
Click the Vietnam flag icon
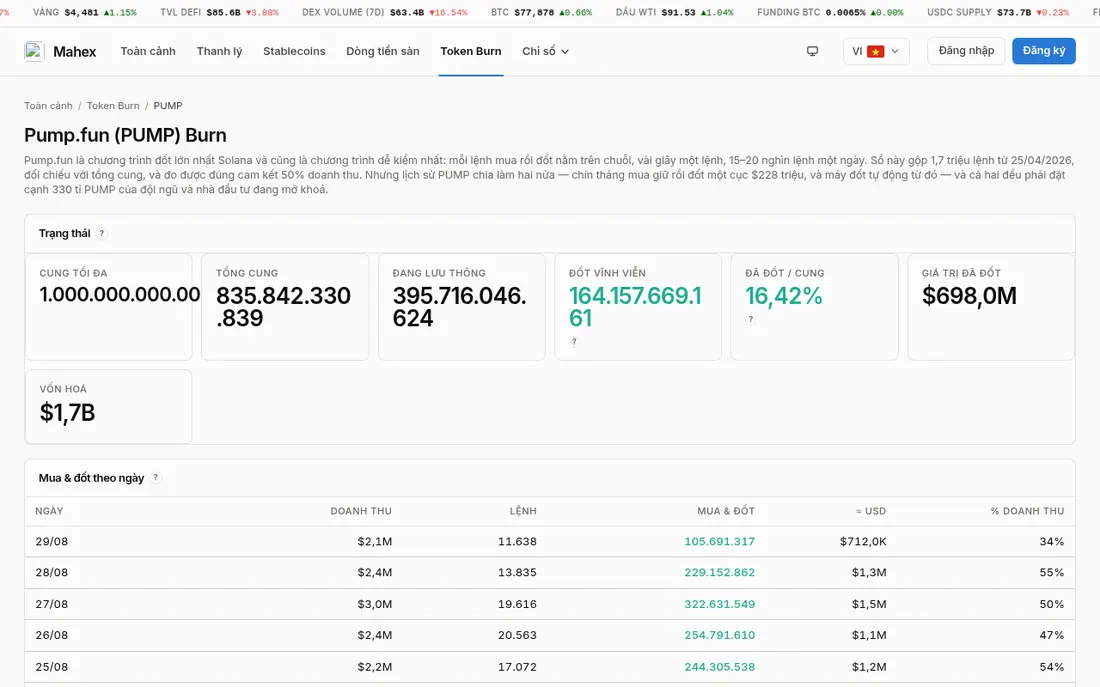[876, 51]
